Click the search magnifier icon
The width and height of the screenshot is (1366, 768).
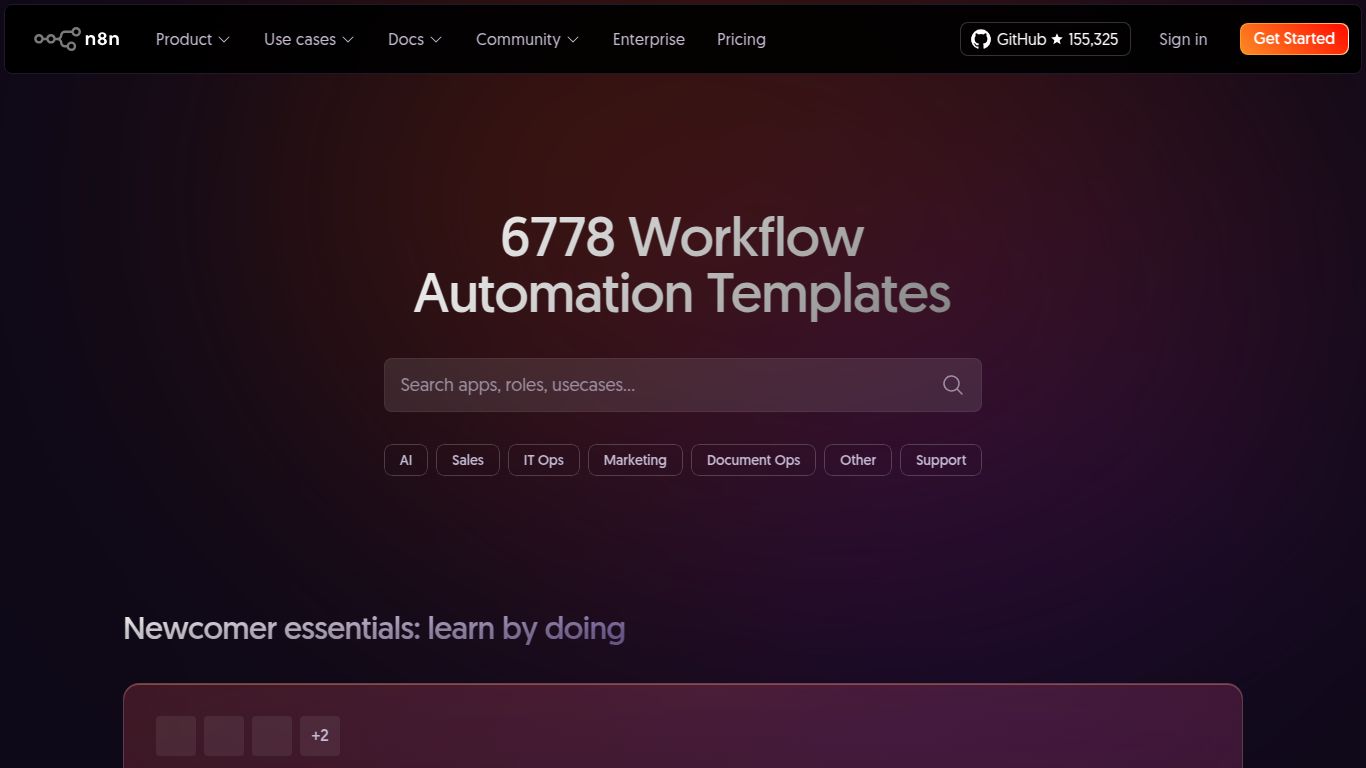[951, 384]
